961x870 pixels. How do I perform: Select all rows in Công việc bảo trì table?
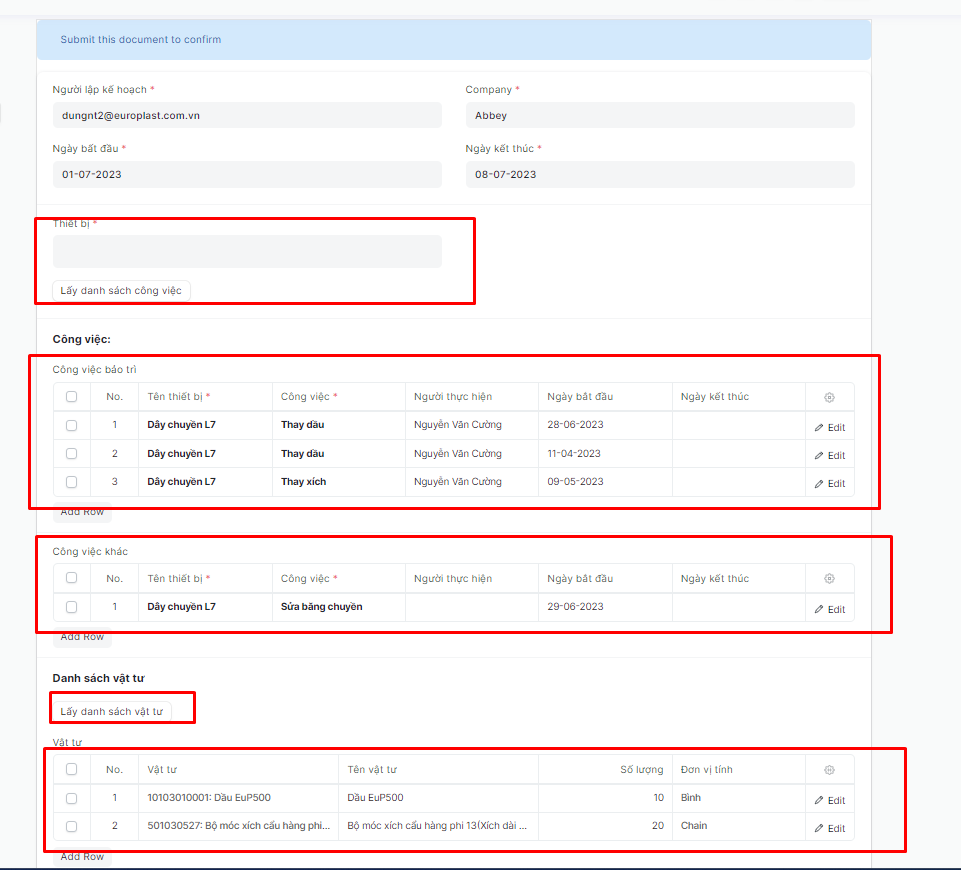pyautogui.click(x=71, y=397)
